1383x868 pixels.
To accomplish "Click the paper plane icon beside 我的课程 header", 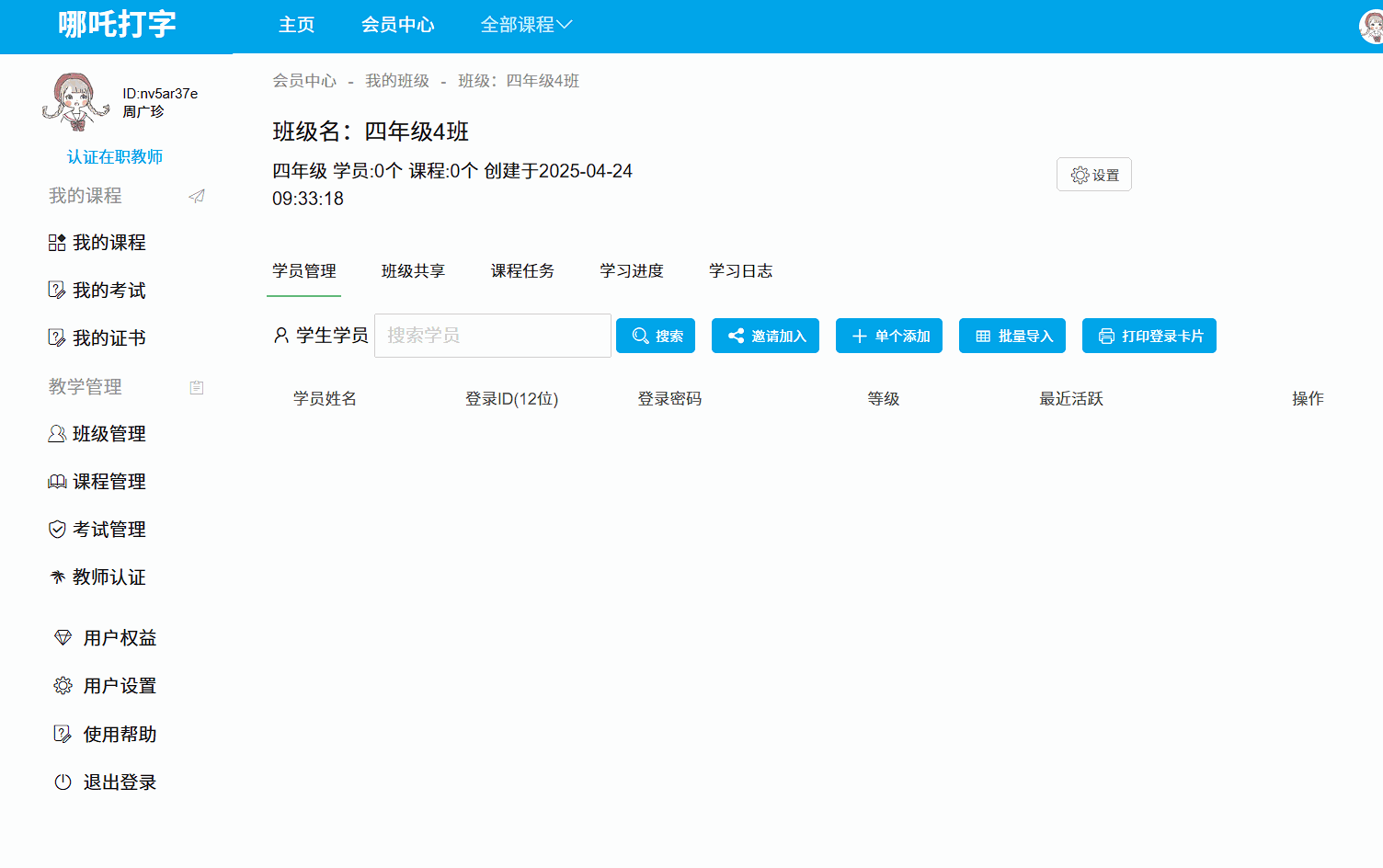I will [x=197, y=196].
